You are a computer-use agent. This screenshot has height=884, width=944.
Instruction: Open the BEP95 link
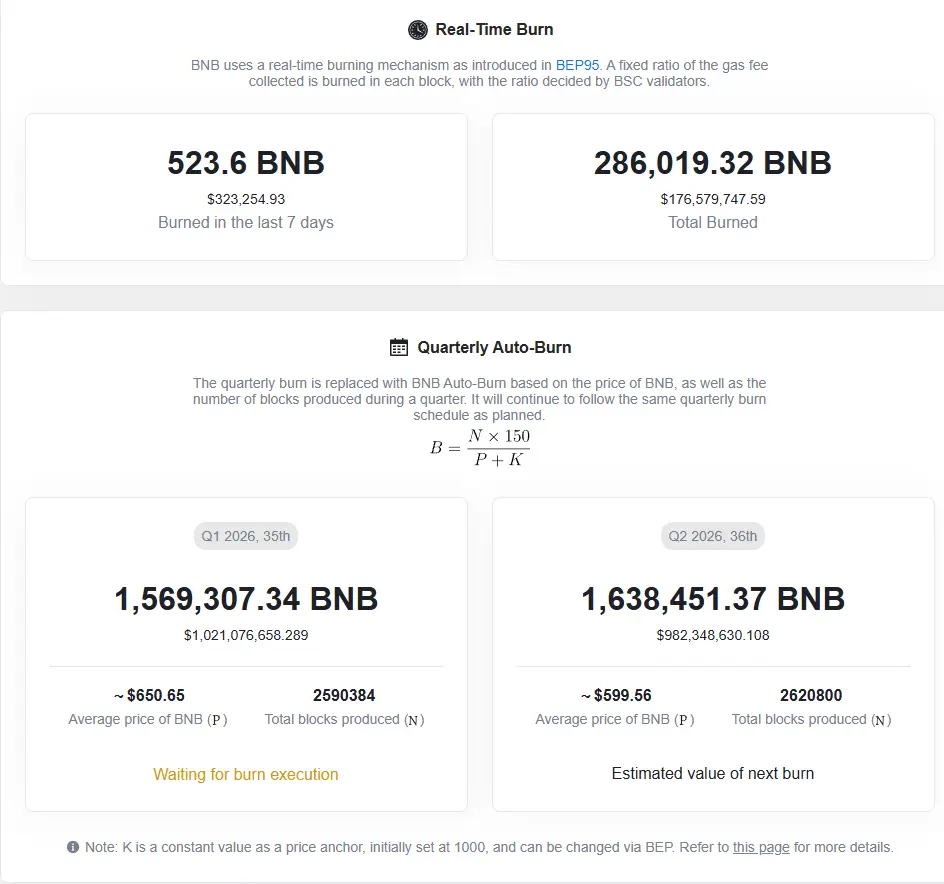(577, 65)
